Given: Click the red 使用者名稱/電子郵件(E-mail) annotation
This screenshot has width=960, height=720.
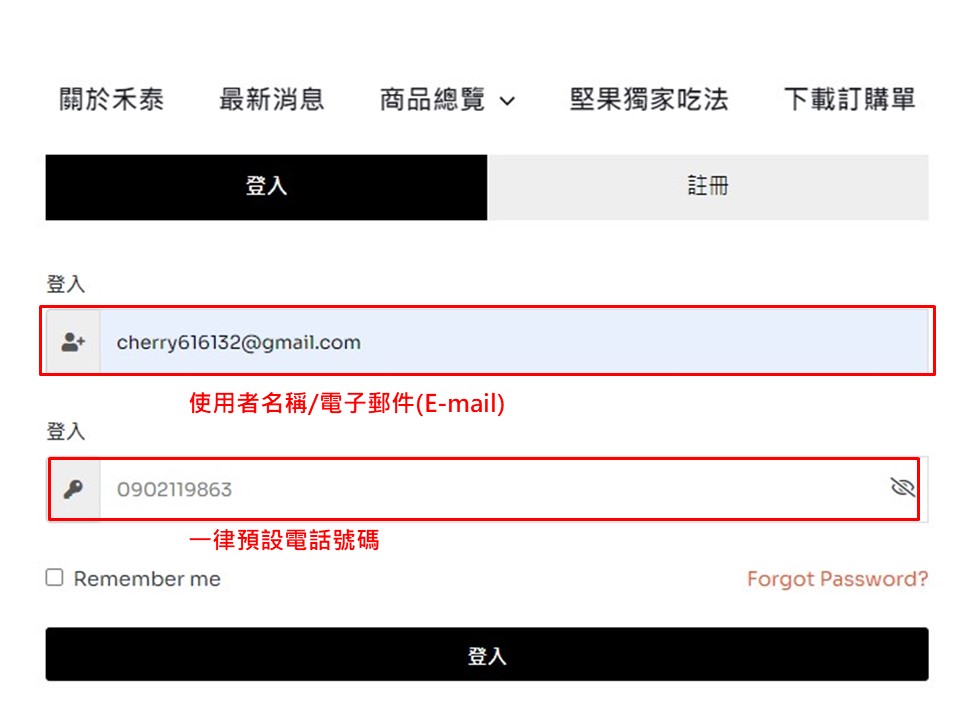Looking at the screenshot, I should point(347,404).
